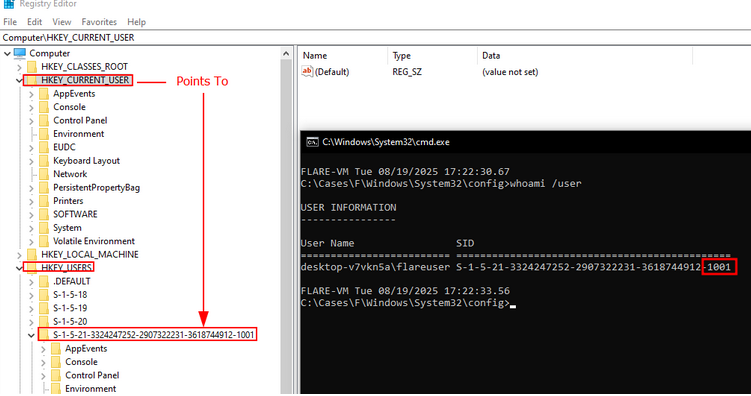This screenshot has width=751, height=396.
Task: Click the EUDC folder icon
Action: pyautogui.click(x=44, y=147)
